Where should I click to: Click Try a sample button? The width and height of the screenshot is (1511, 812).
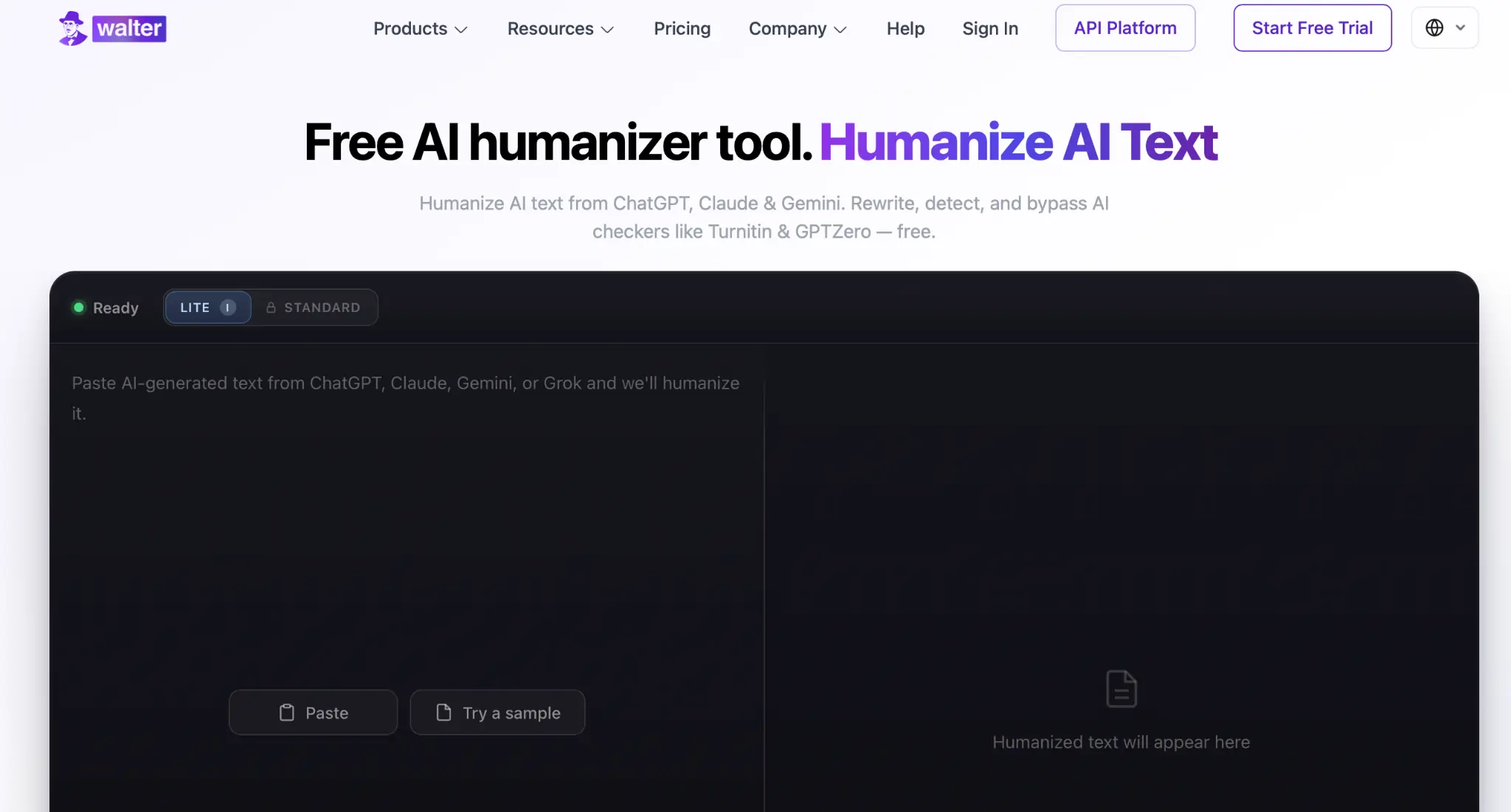click(x=497, y=712)
